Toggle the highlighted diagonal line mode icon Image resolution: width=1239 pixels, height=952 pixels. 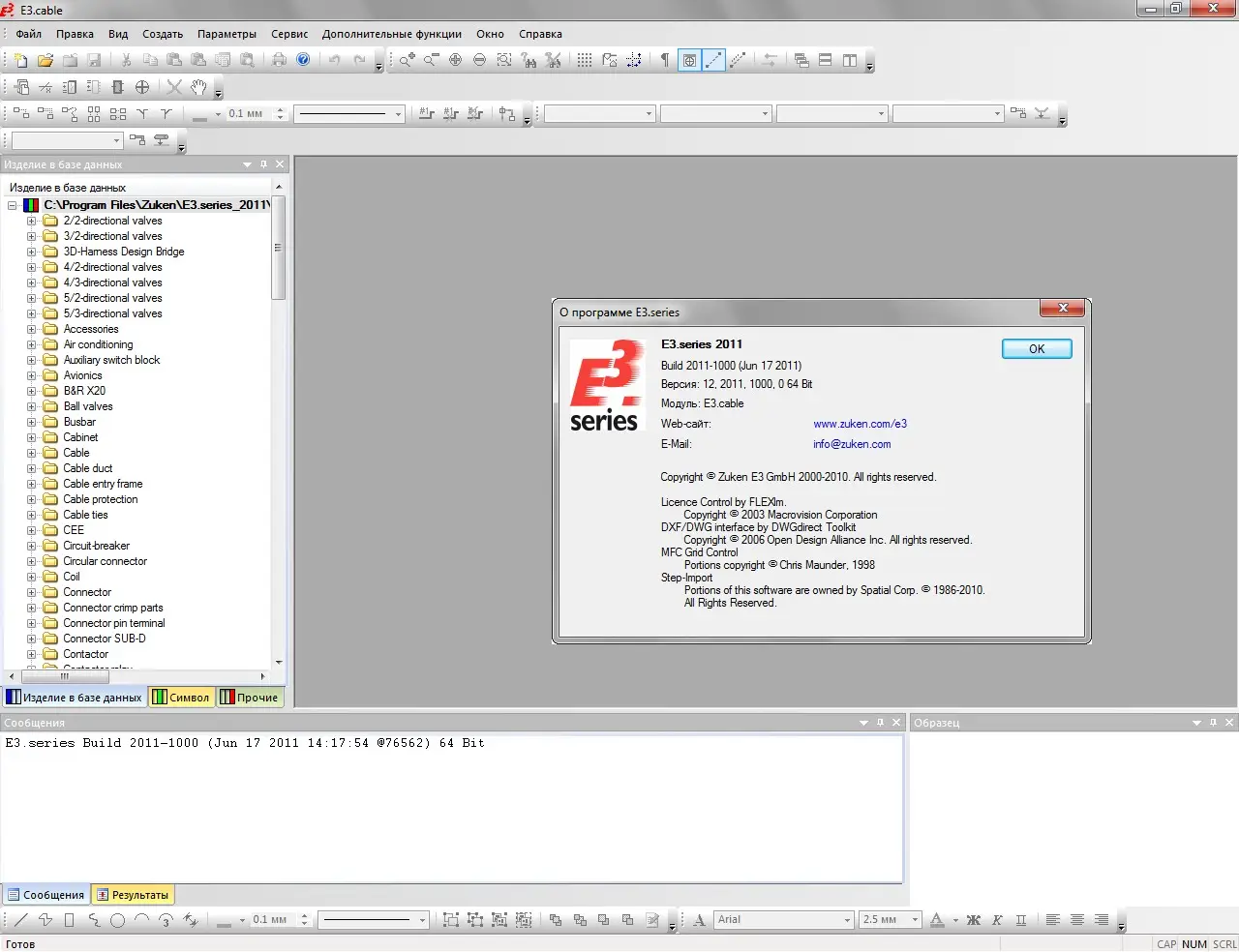713,60
